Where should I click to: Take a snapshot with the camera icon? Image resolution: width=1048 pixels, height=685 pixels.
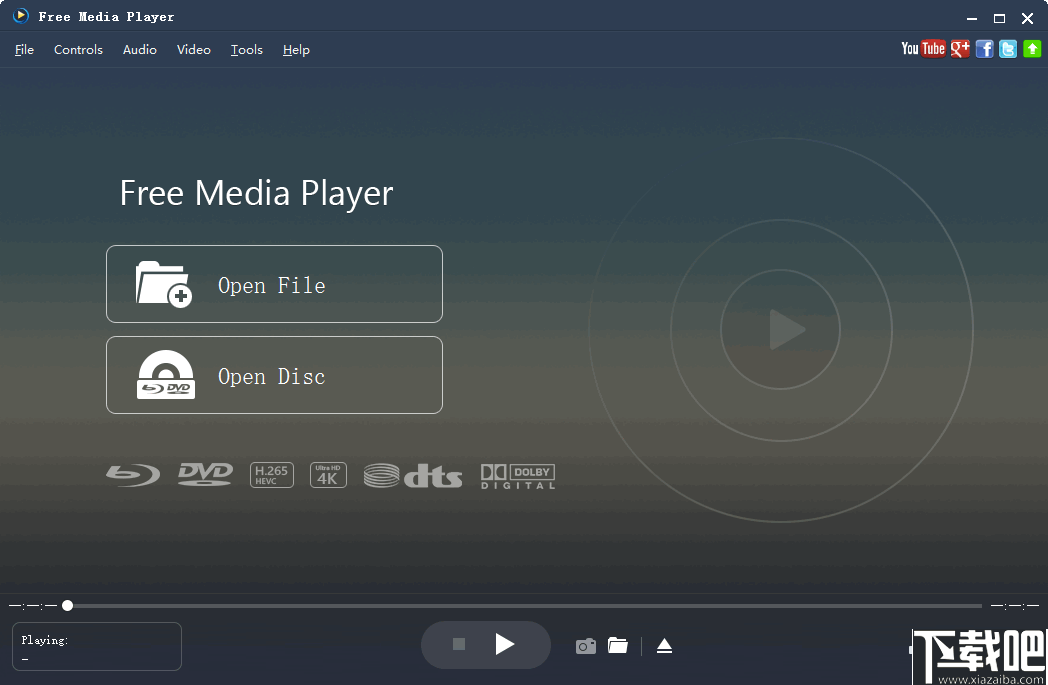pyautogui.click(x=586, y=646)
